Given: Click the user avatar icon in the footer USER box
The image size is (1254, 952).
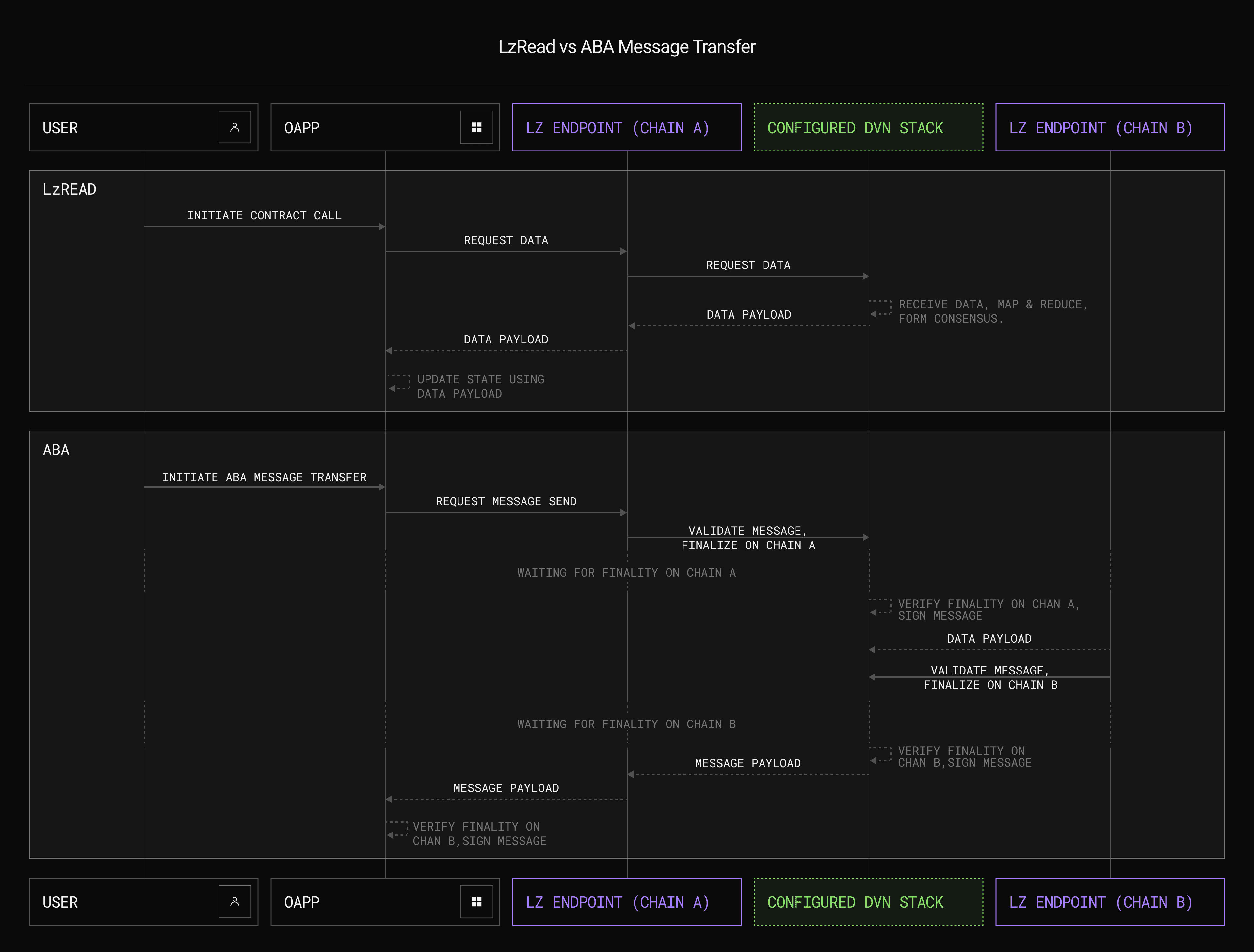Looking at the screenshot, I should [x=235, y=902].
